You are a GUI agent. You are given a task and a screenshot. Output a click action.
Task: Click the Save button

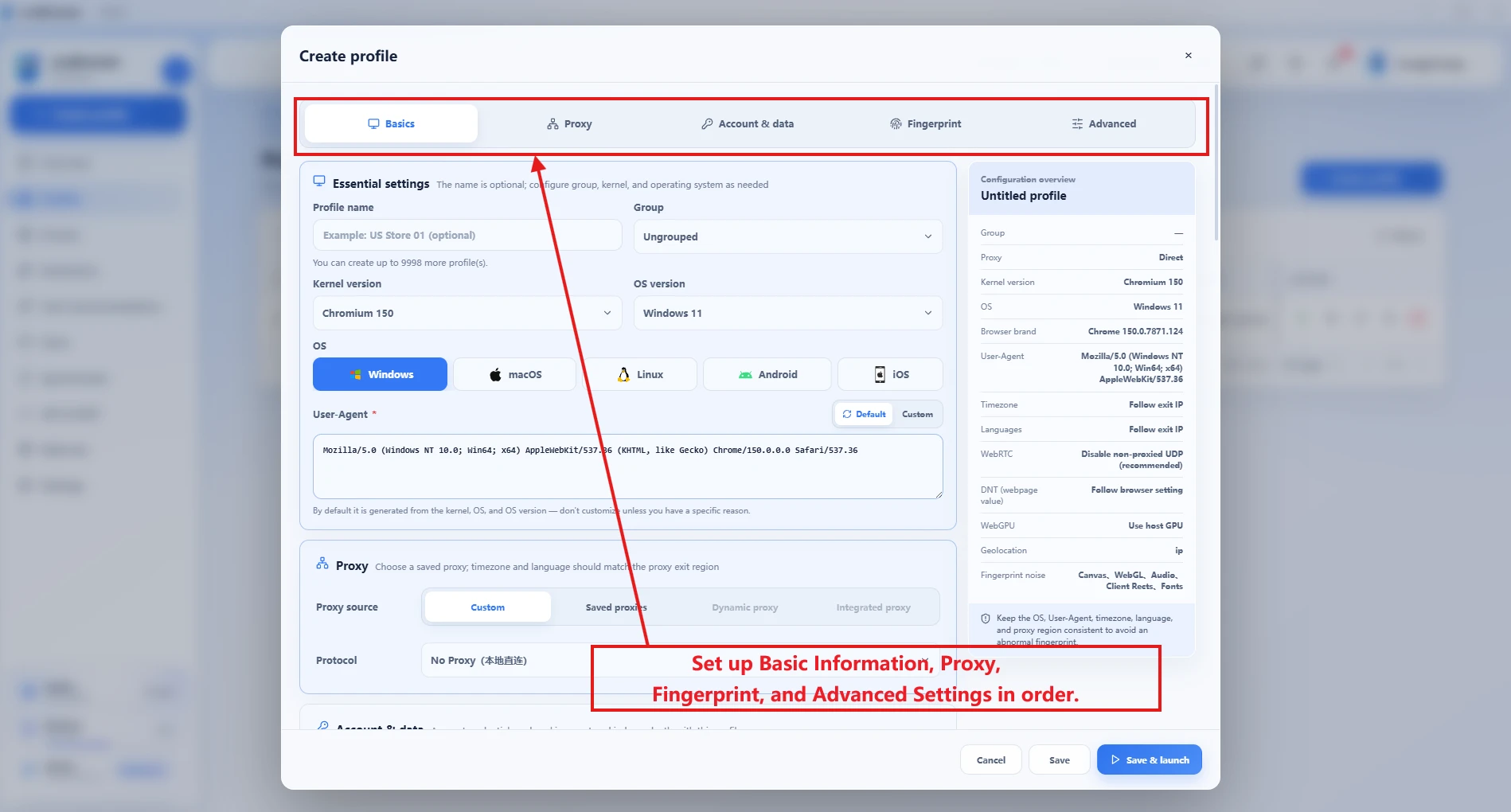click(x=1060, y=760)
